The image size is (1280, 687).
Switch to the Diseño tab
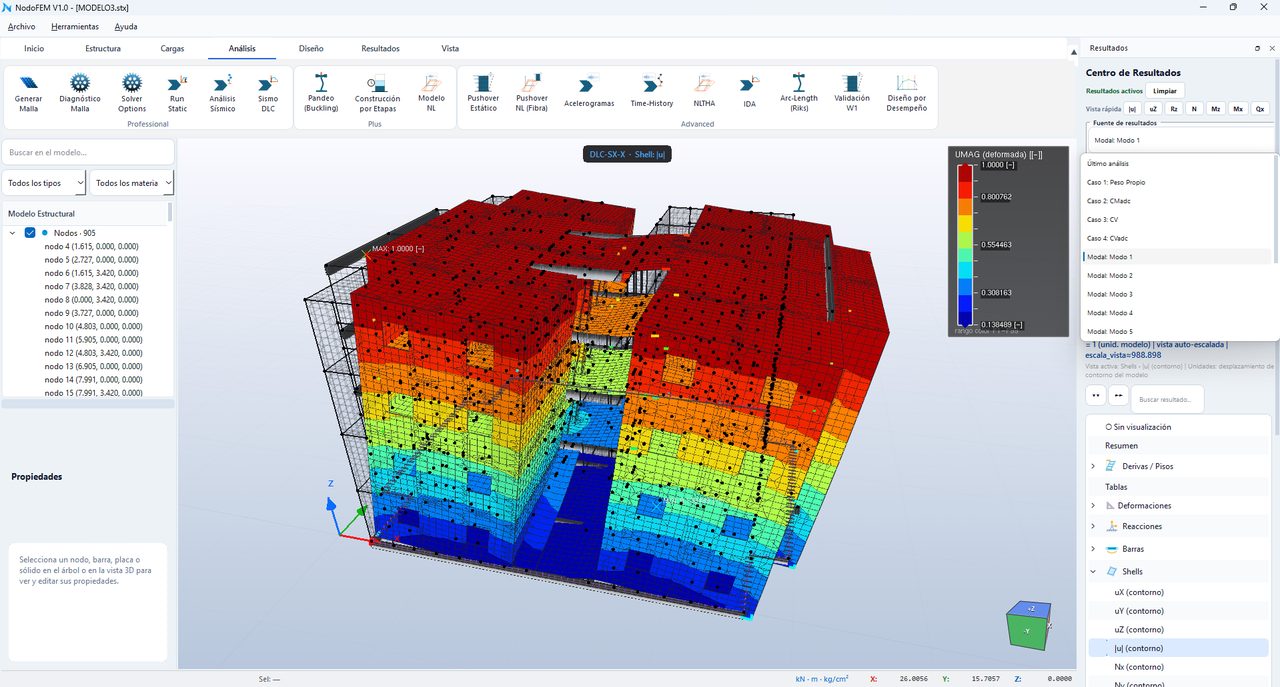tap(311, 48)
